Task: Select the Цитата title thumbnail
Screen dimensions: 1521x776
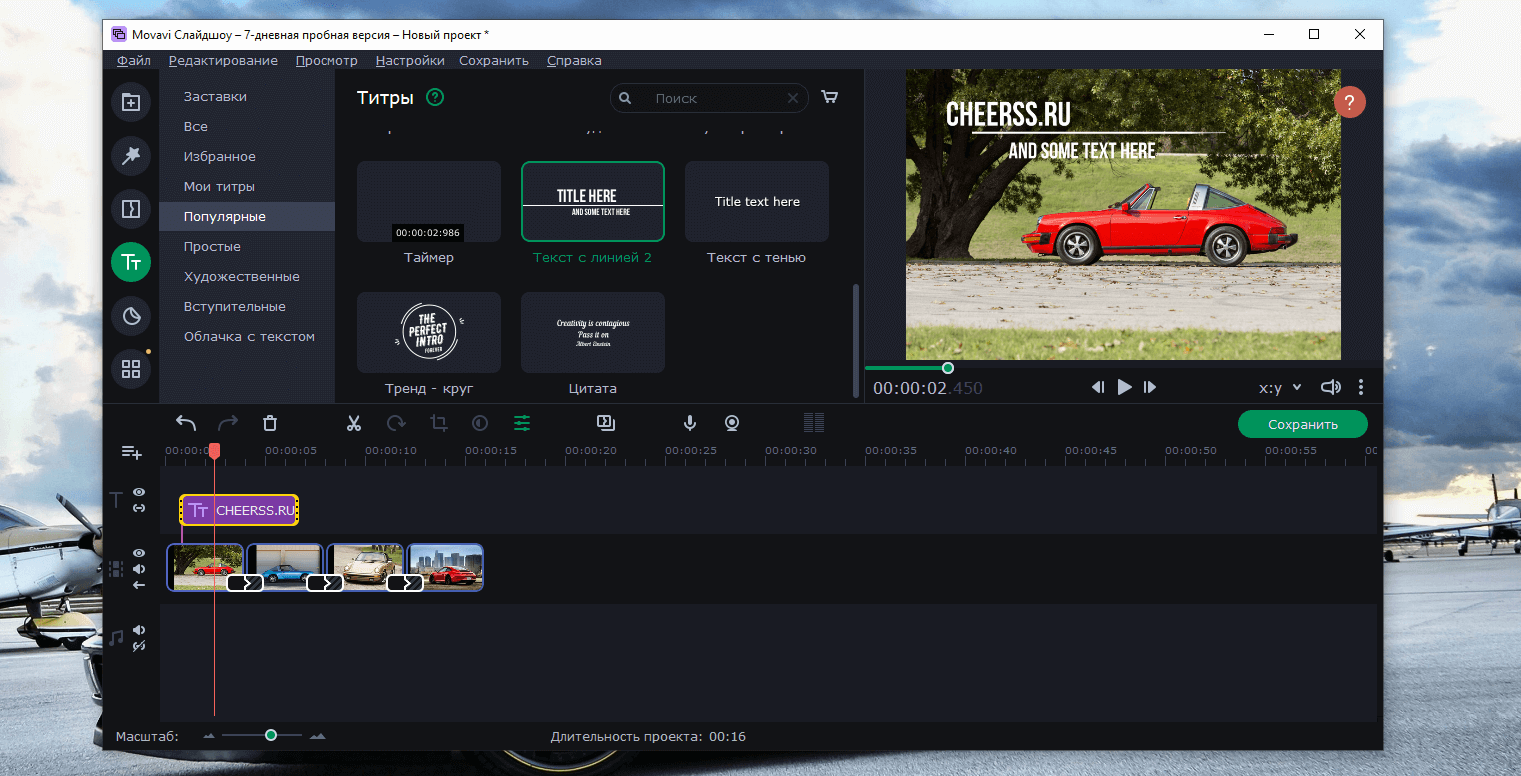Action: (x=592, y=332)
